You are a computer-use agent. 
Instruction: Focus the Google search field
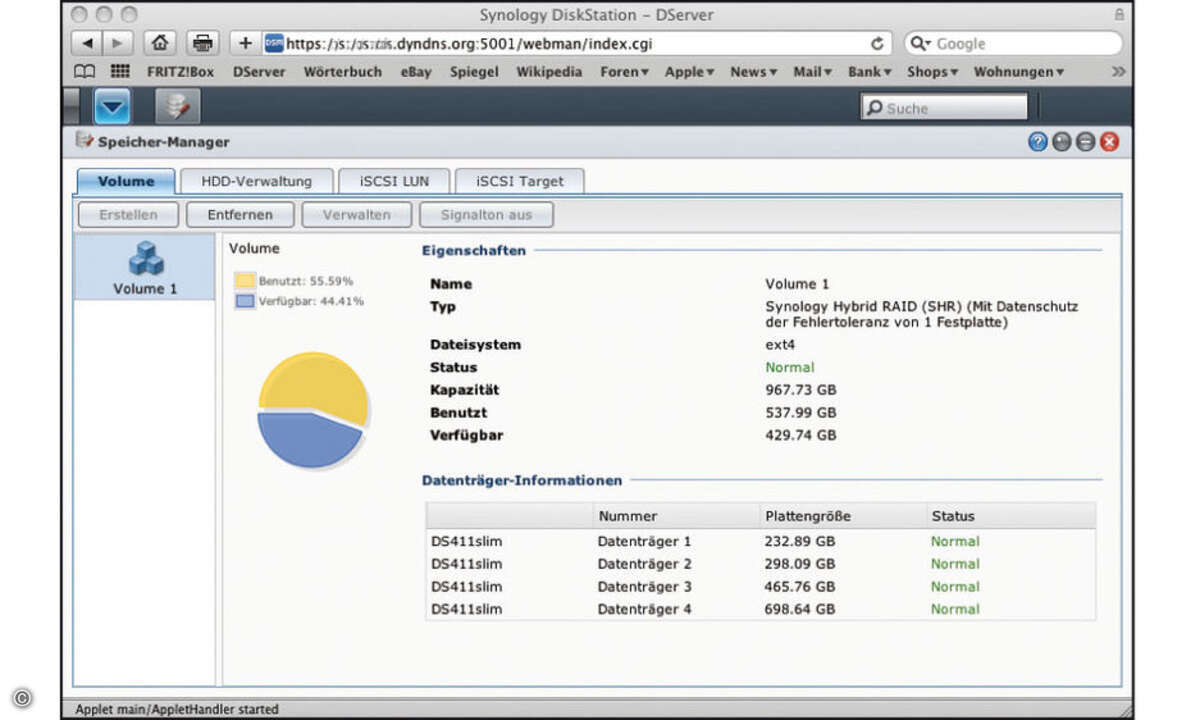(x=1013, y=44)
